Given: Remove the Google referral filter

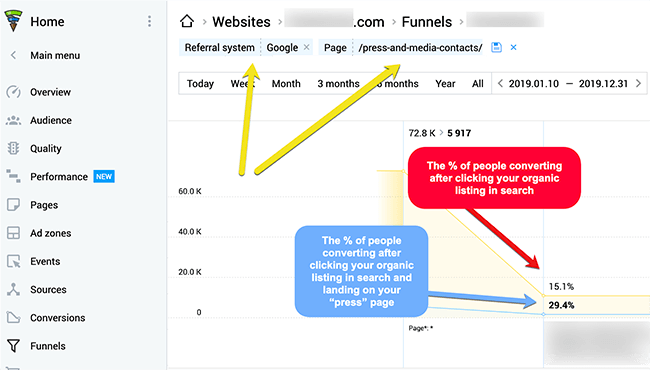Looking at the screenshot, I should [306, 47].
